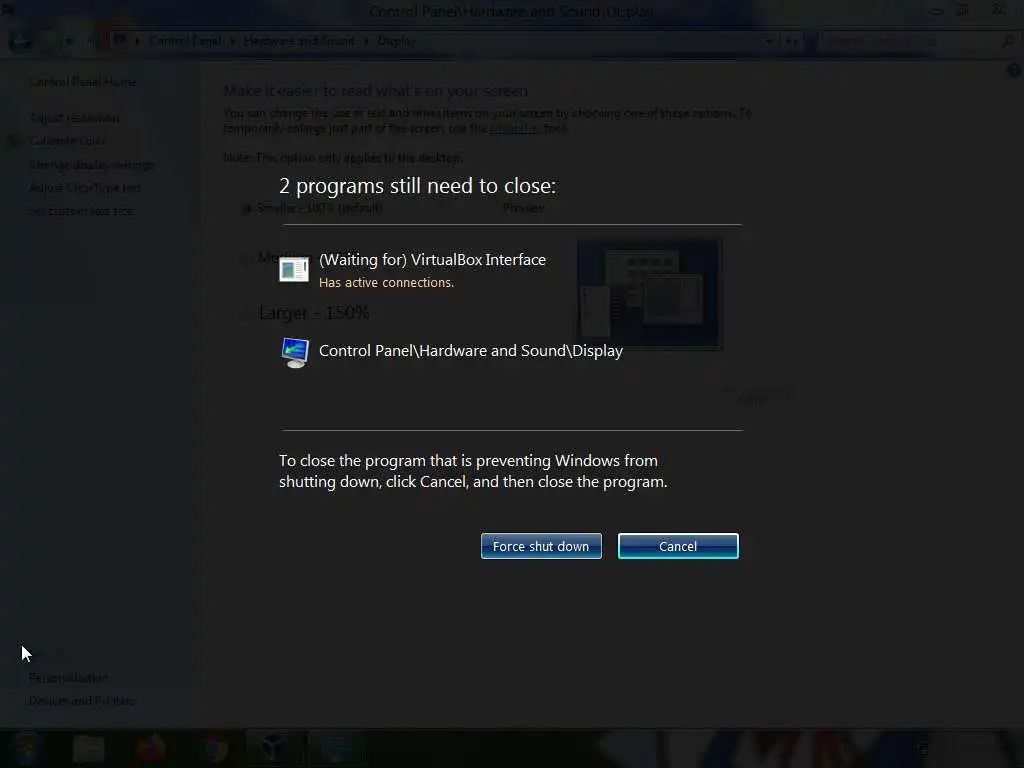Select the Smaller - 100% radio option

(247, 209)
